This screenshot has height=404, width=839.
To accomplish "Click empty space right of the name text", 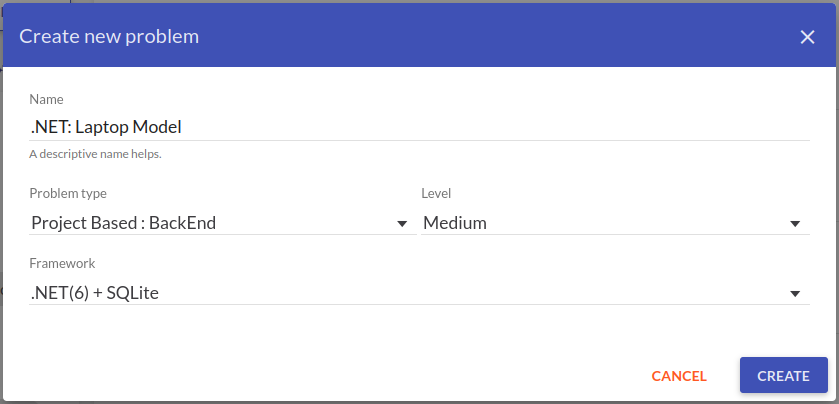I will coord(500,127).
